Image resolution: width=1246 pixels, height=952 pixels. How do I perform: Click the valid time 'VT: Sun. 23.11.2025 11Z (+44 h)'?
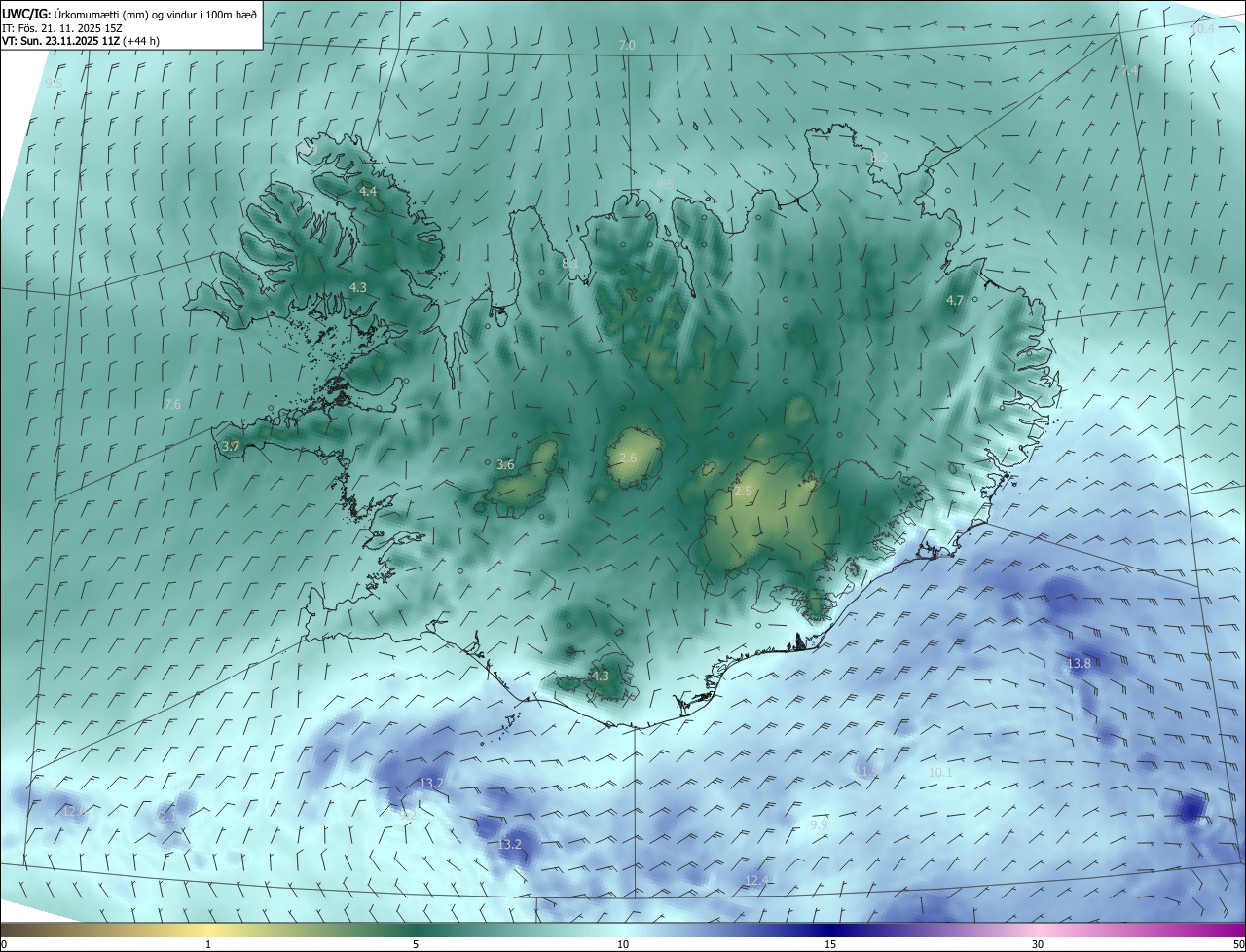click(81, 41)
